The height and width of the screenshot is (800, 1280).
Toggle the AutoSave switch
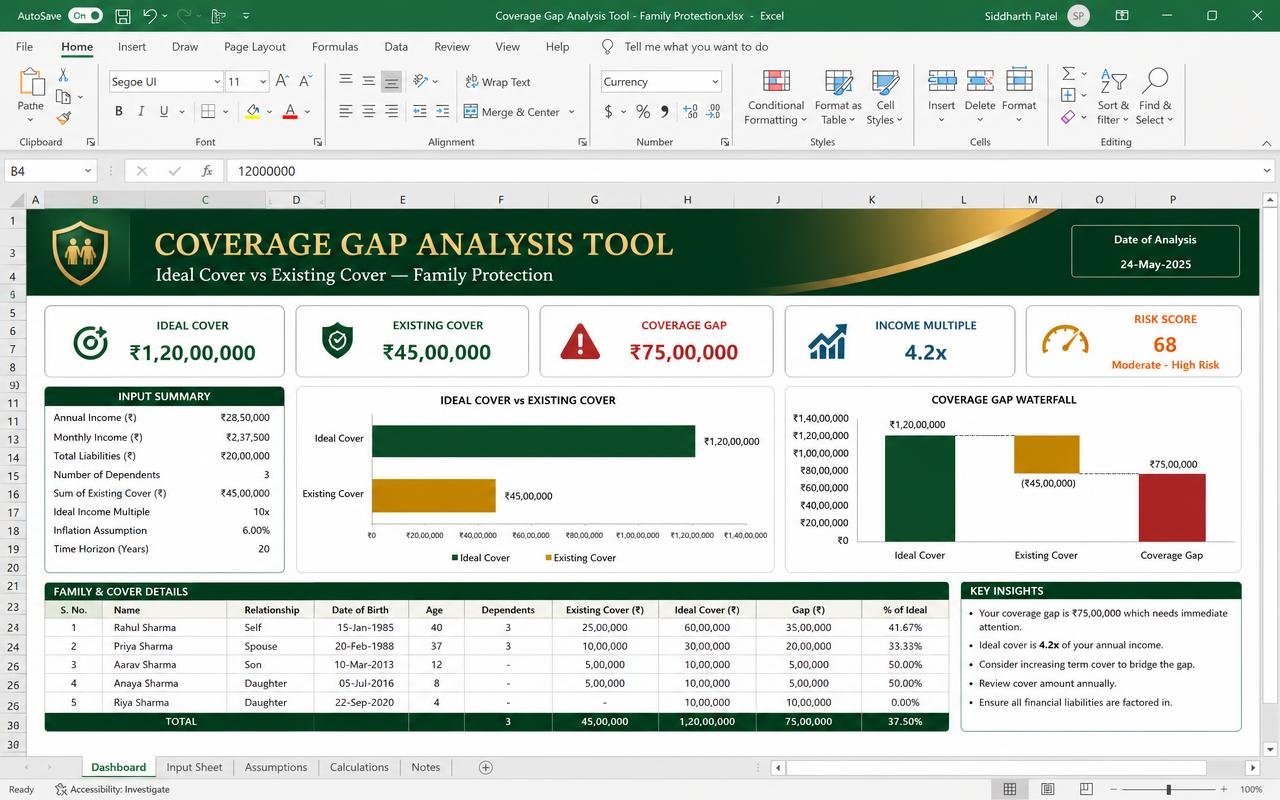click(x=84, y=16)
